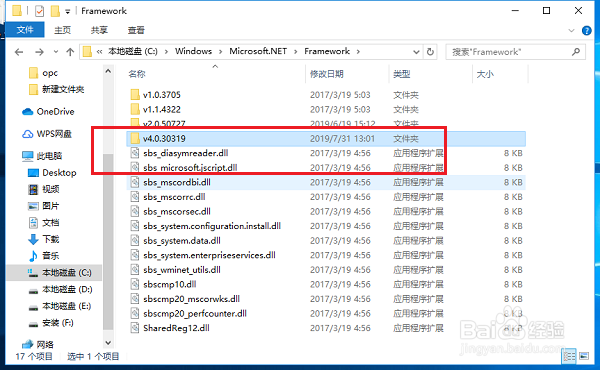Open the recent locations dropdown arrow
600x370 pixels.
[56, 52]
